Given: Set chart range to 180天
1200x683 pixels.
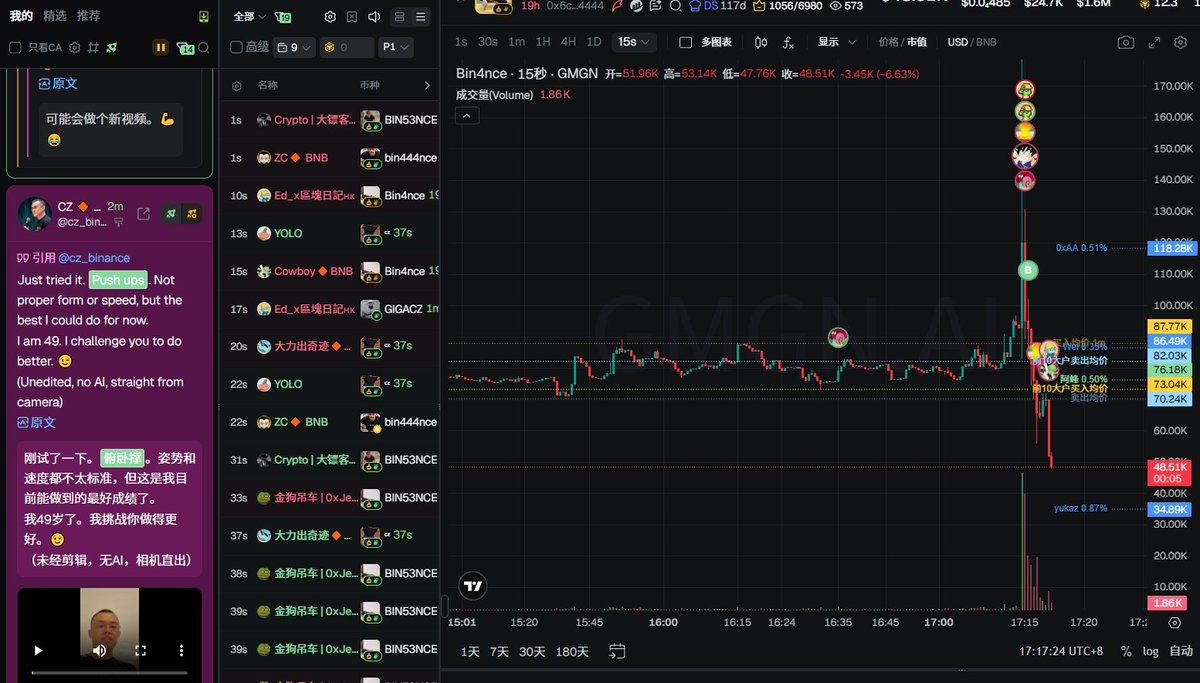Looking at the screenshot, I should point(572,651).
